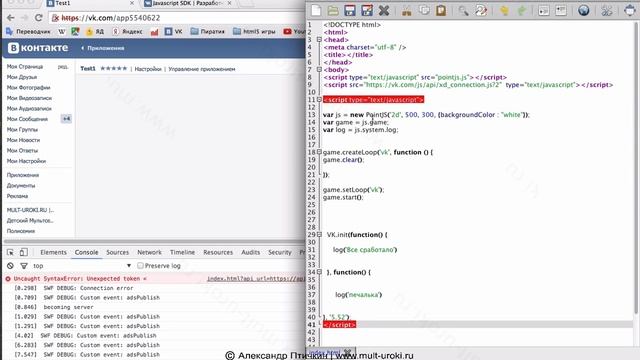This screenshot has height=360, width=640.
Task: Preview in browser via the globe icon
Action: point(584,11)
